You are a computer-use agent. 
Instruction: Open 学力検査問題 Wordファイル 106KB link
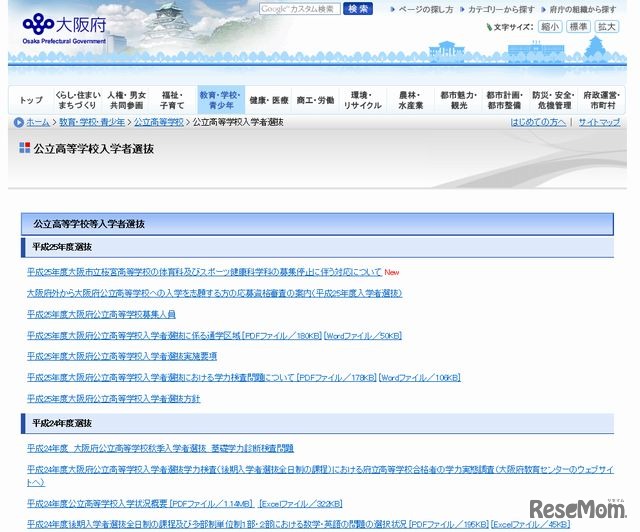coord(420,378)
